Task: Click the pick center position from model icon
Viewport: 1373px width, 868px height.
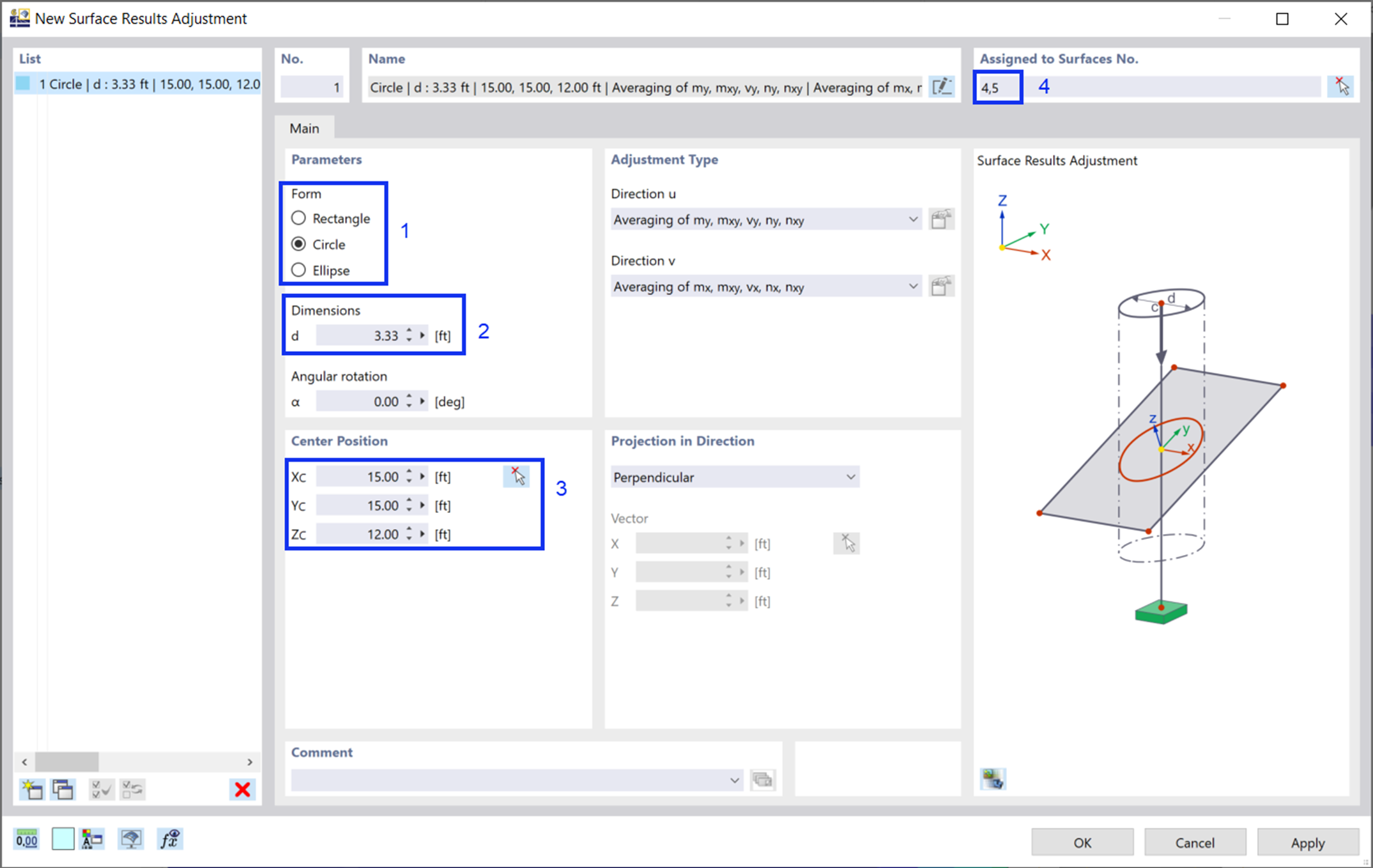Action: 516,477
